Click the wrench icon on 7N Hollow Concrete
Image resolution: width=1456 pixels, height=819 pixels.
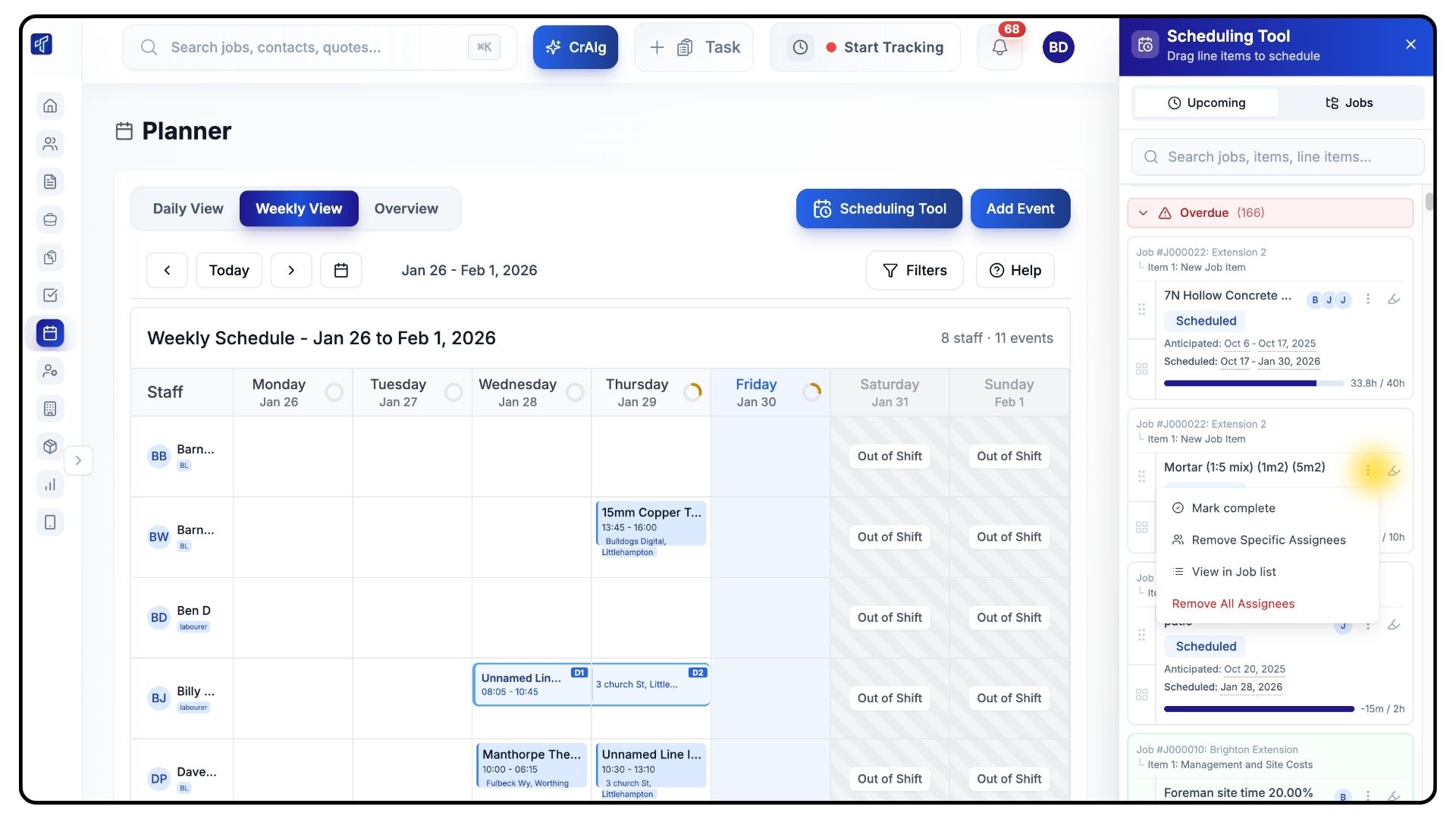tap(1394, 299)
